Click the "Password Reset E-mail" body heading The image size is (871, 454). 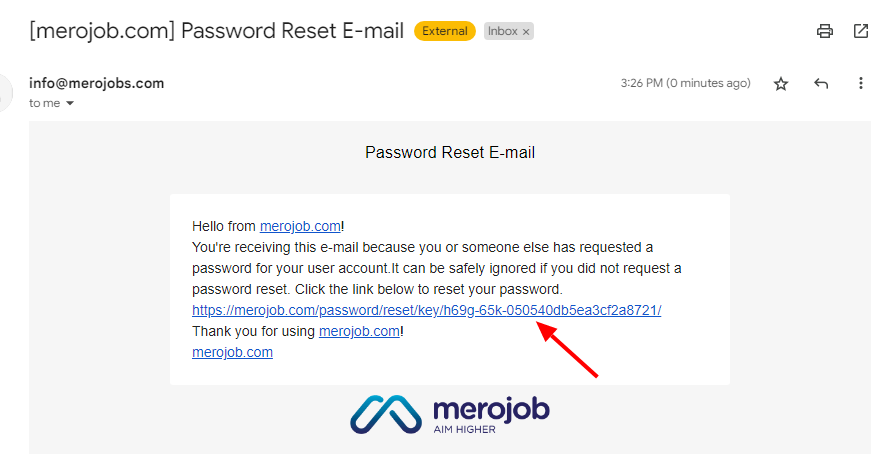[450, 153]
